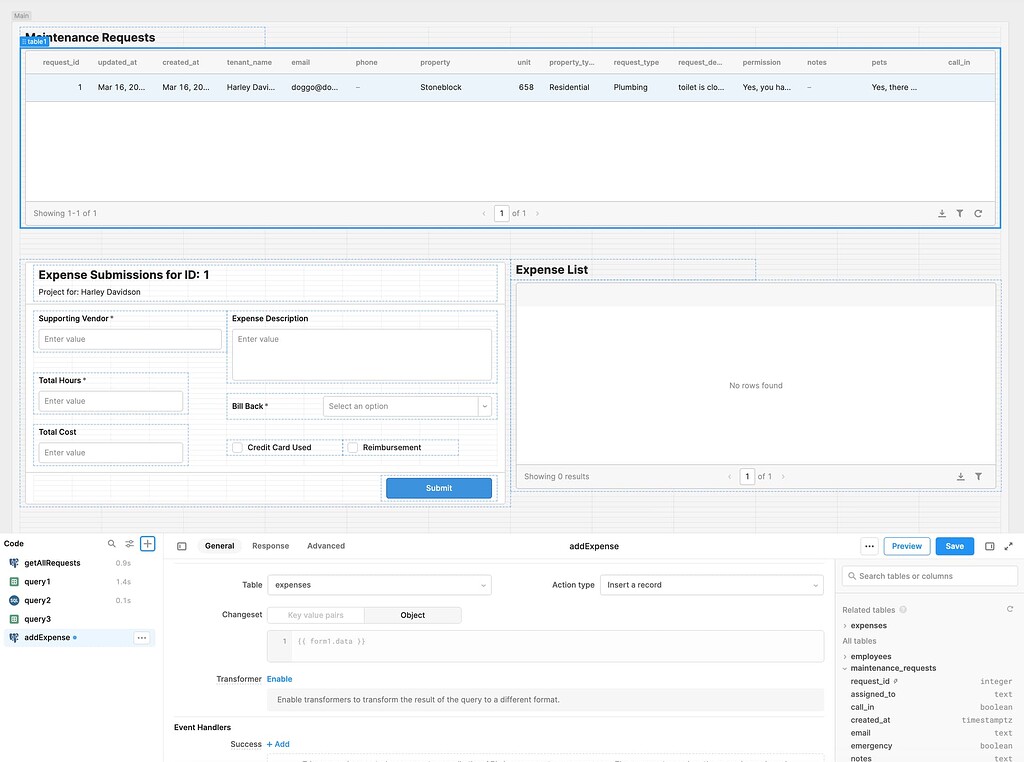The image size is (1024, 762).
Task: Check the Credit Card Used checkbox
Action: (237, 447)
